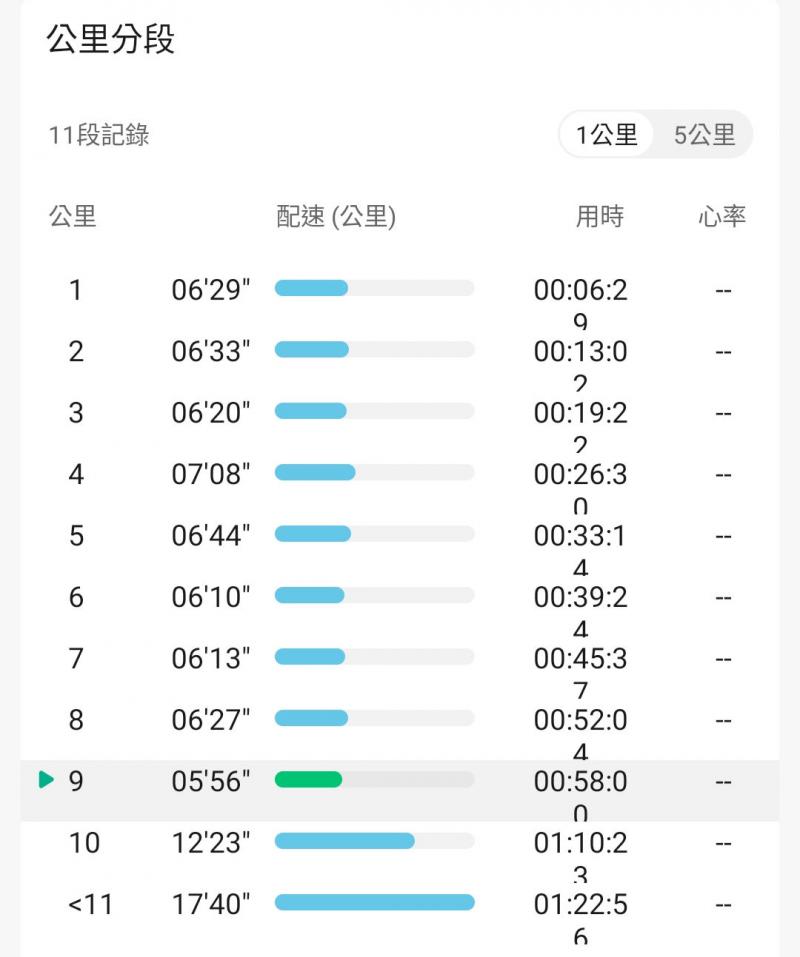This screenshot has height=957, width=800.
Task: Tap pace 06'33" in kilometer 2 row
Action: (x=211, y=351)
